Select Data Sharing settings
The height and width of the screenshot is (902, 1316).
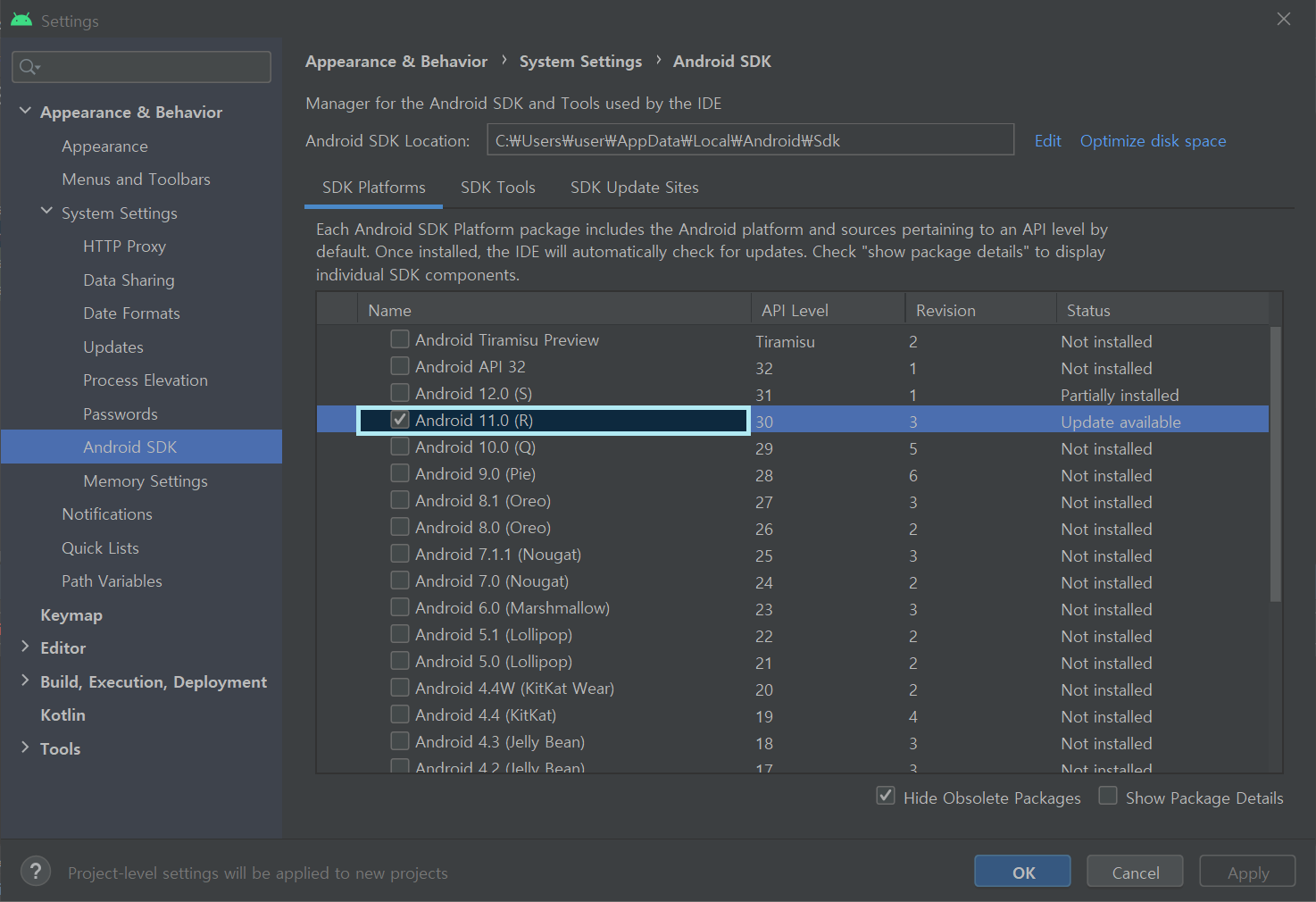click(129, 280)
